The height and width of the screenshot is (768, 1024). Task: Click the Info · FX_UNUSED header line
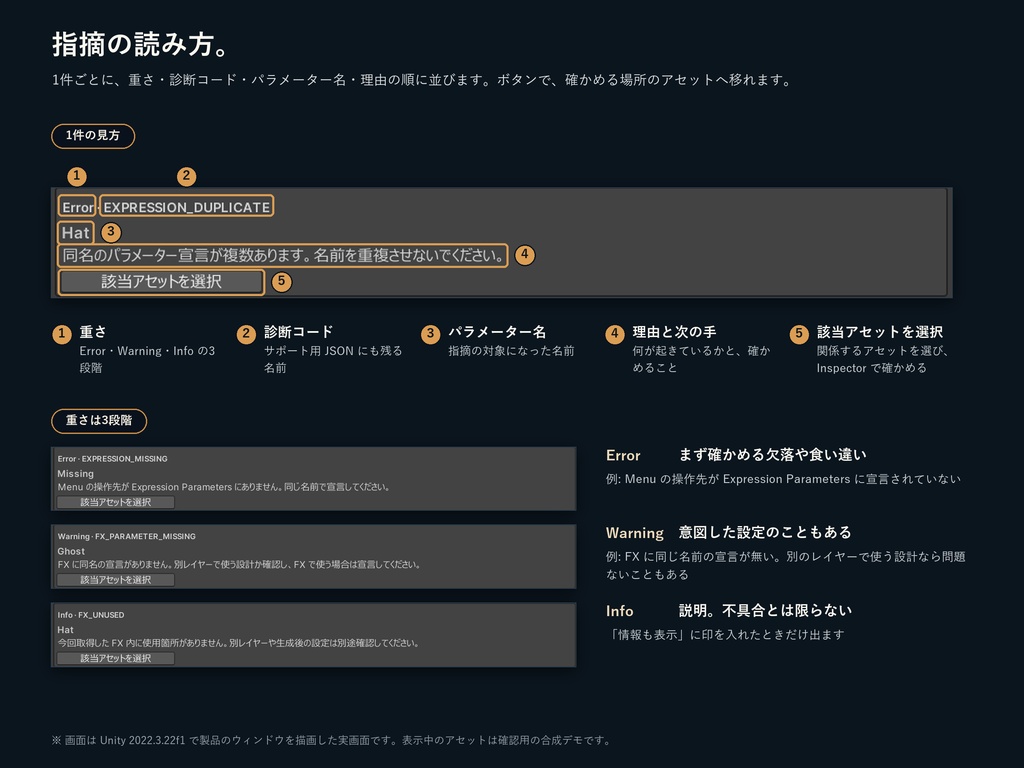90,615
